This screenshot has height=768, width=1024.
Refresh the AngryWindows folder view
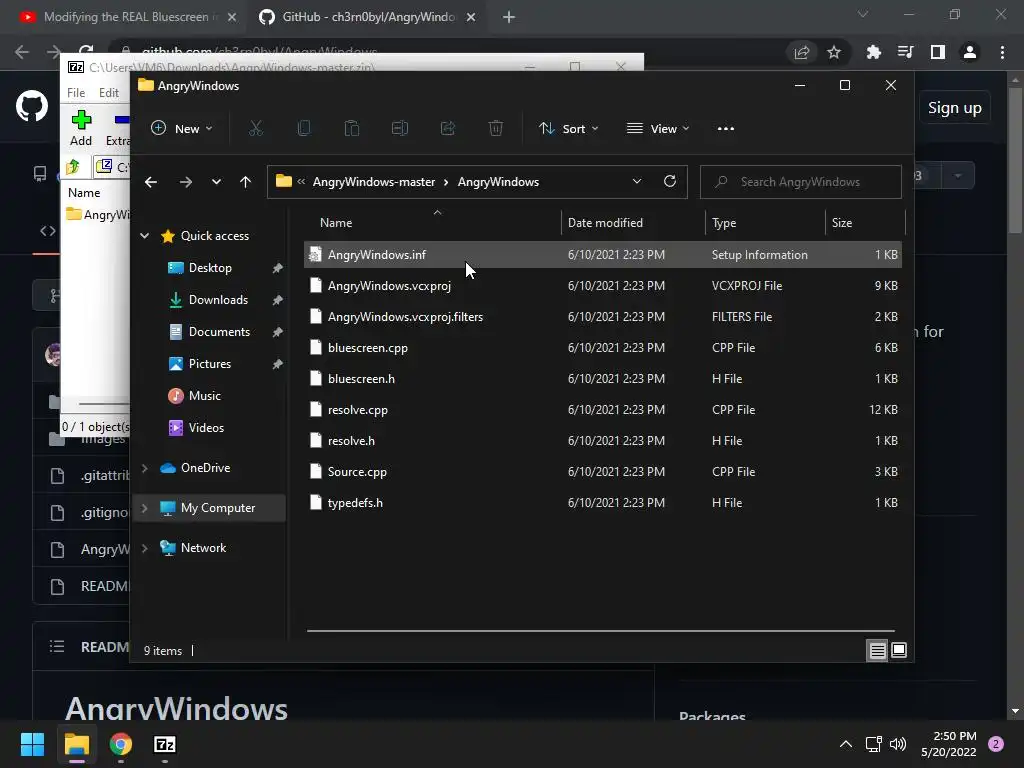tap(669, 181)
